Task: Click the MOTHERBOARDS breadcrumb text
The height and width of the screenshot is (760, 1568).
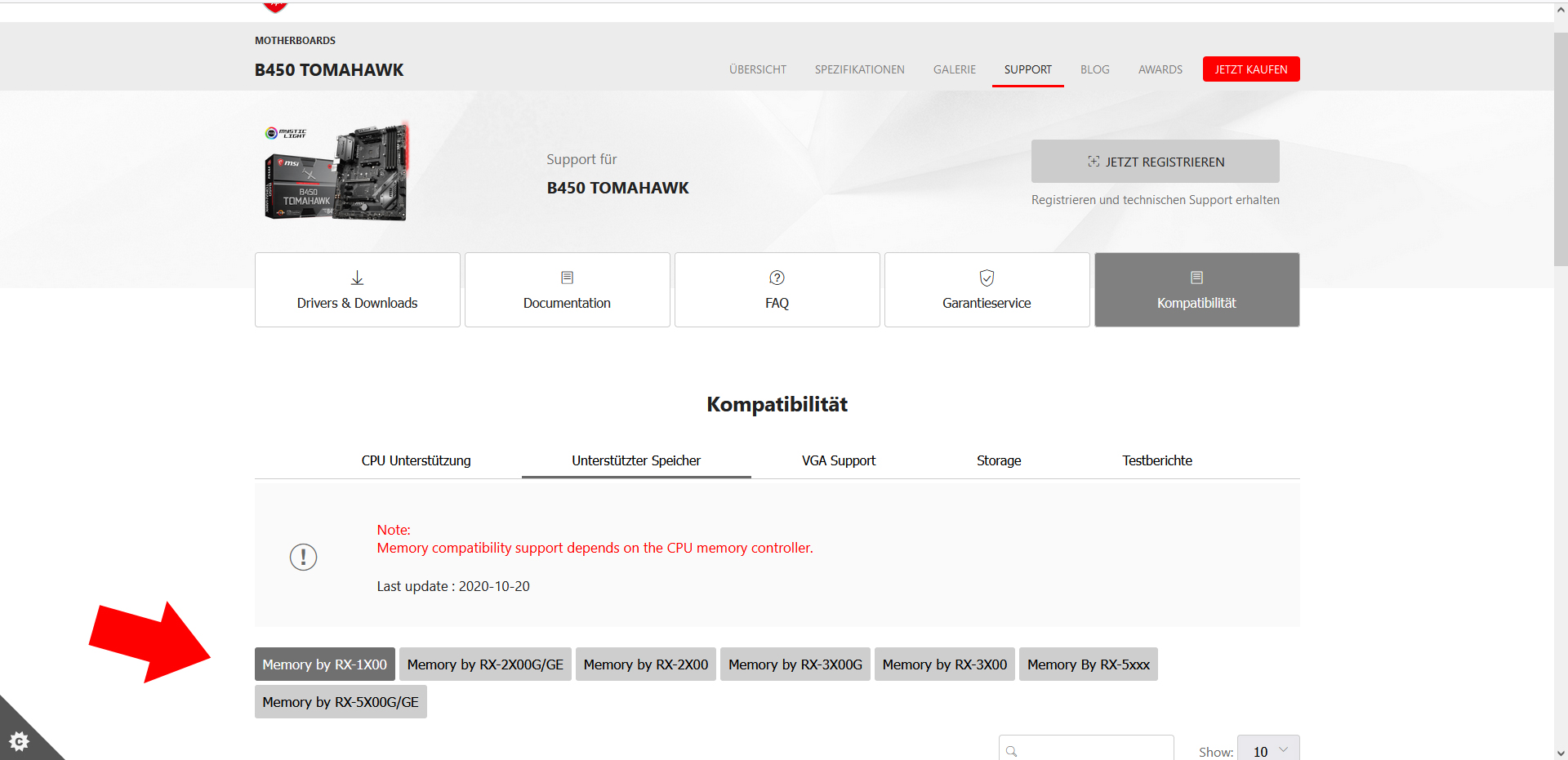Action: (x=295, y=41)
